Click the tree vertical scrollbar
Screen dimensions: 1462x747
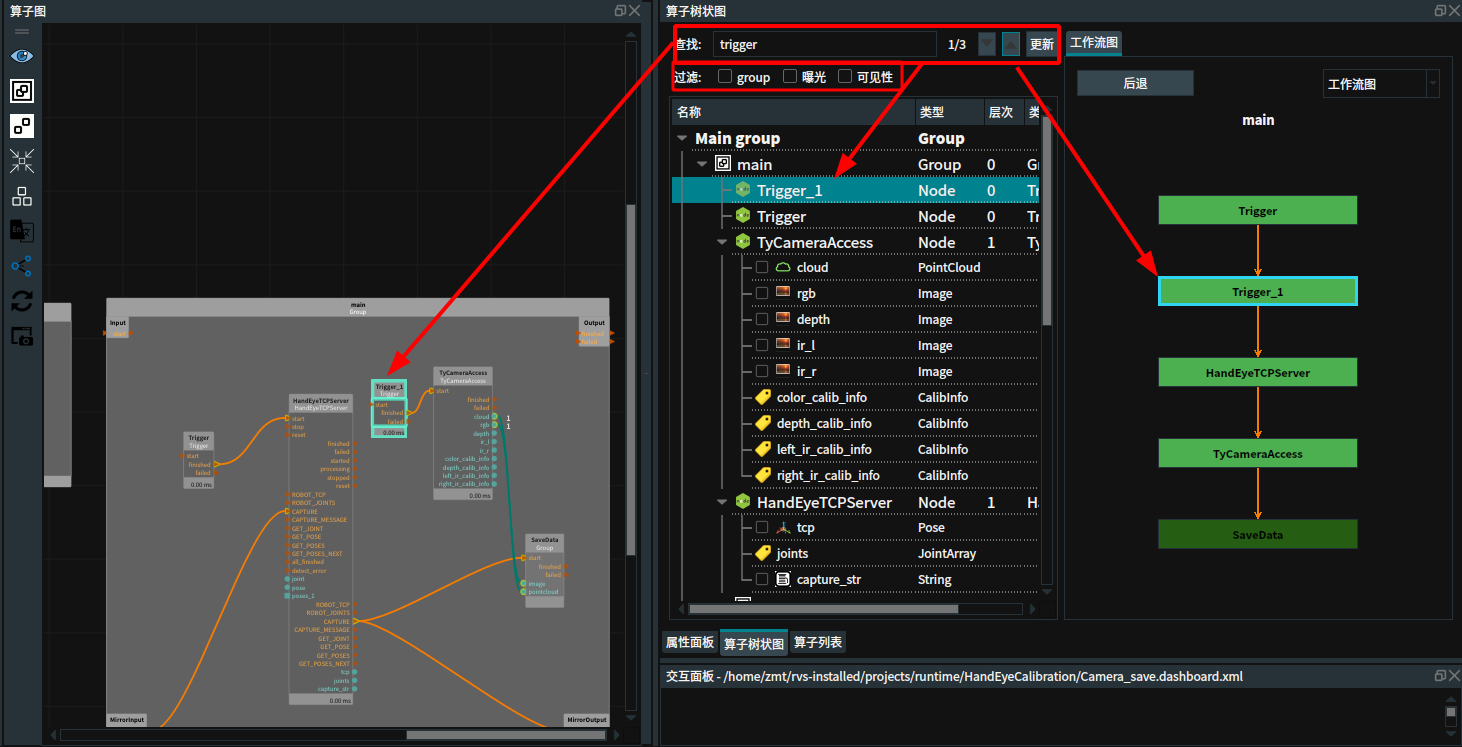coord(1047,223)
